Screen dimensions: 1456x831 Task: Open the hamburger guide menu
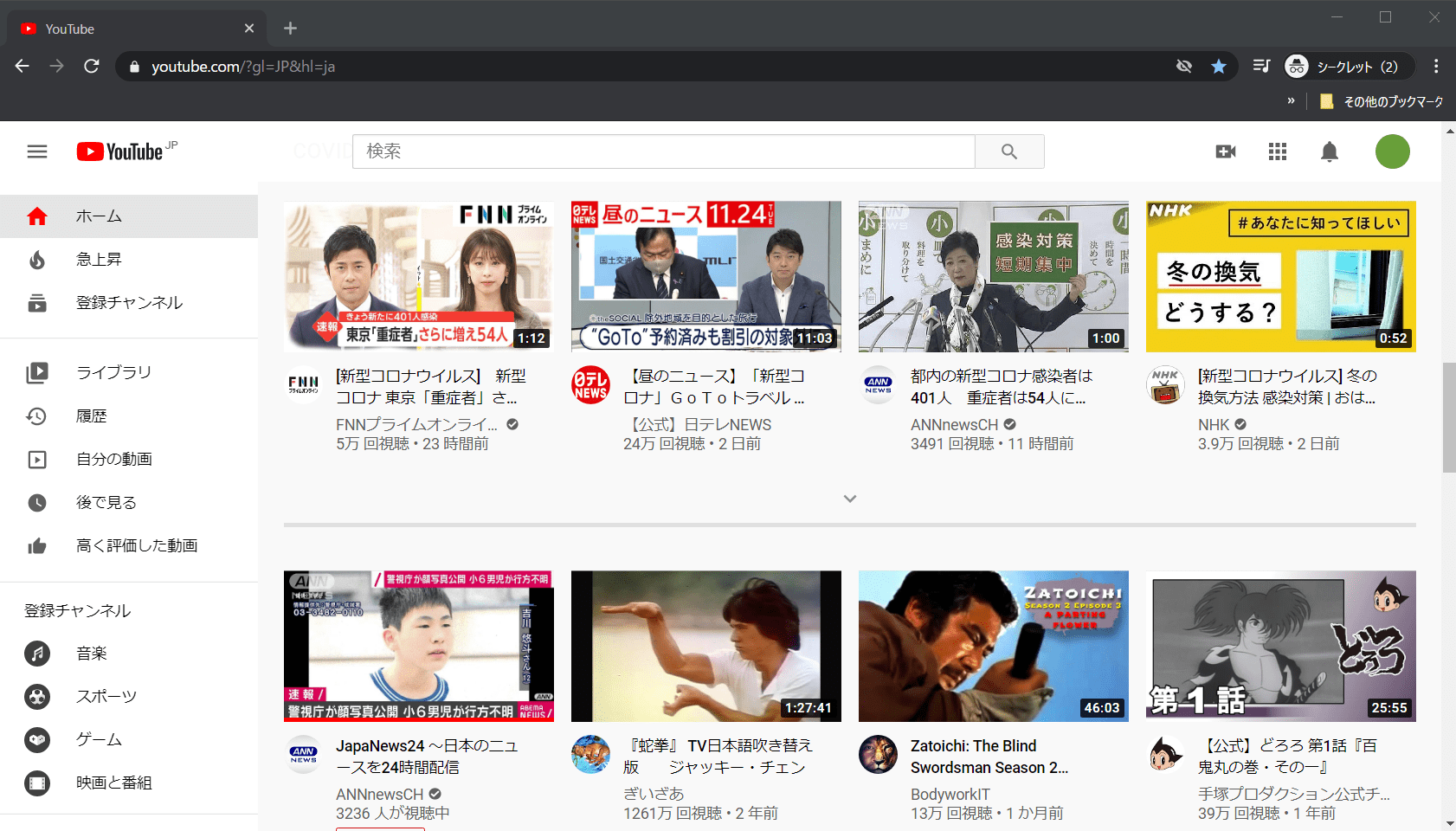(x=37, y=151)
